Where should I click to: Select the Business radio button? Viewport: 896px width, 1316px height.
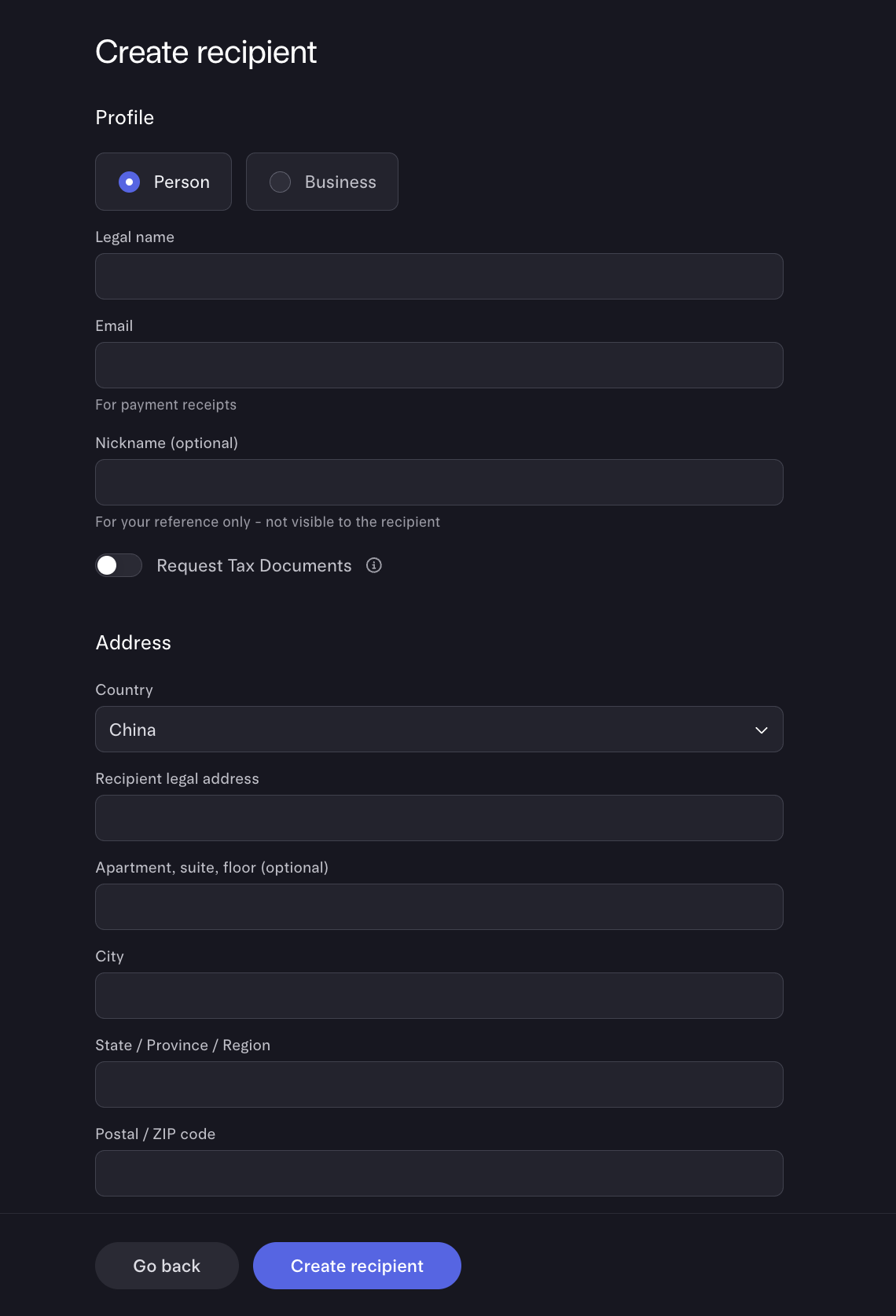pyautogui.click(x=280, y=182)
